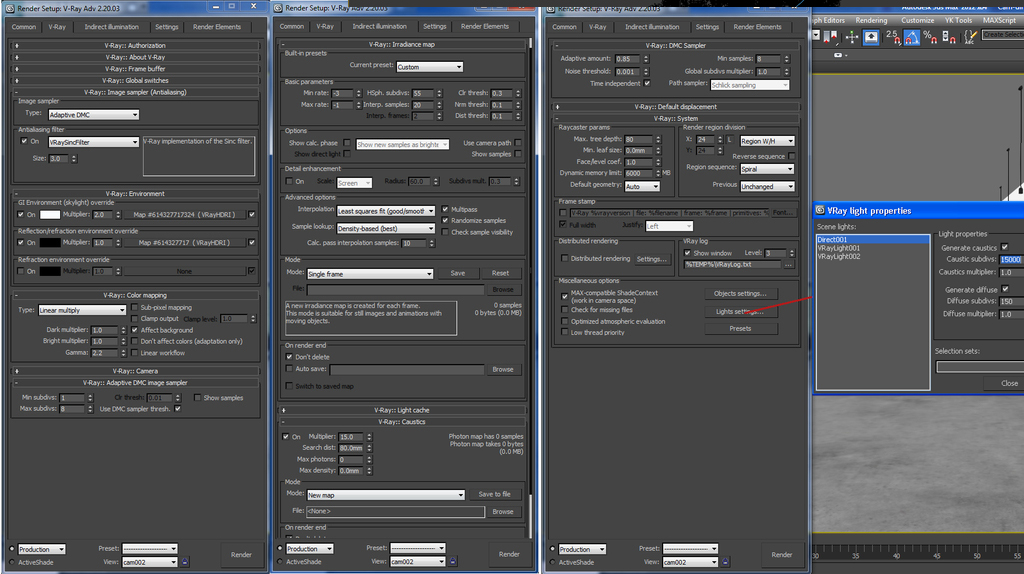Screen dimensions: 1024x574
Task: Open MAXScript menu
Action: coord(999,20)
